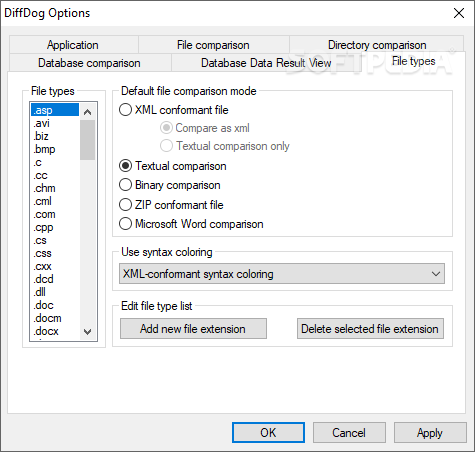Click the file types list scroll down arrow

point(88,332)
